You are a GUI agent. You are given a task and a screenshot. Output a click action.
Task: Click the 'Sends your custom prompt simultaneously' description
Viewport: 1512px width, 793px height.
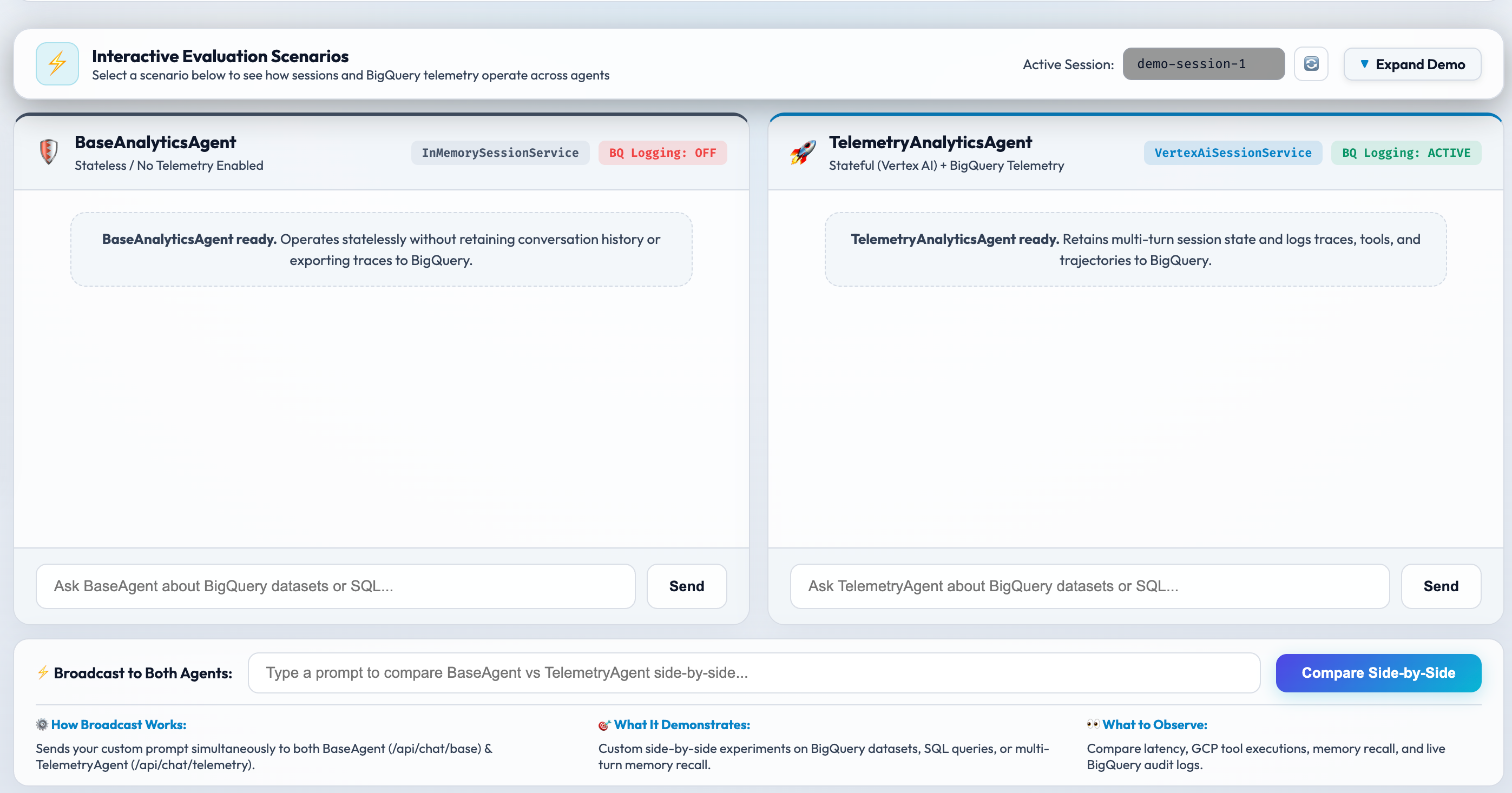click(264, 756)
